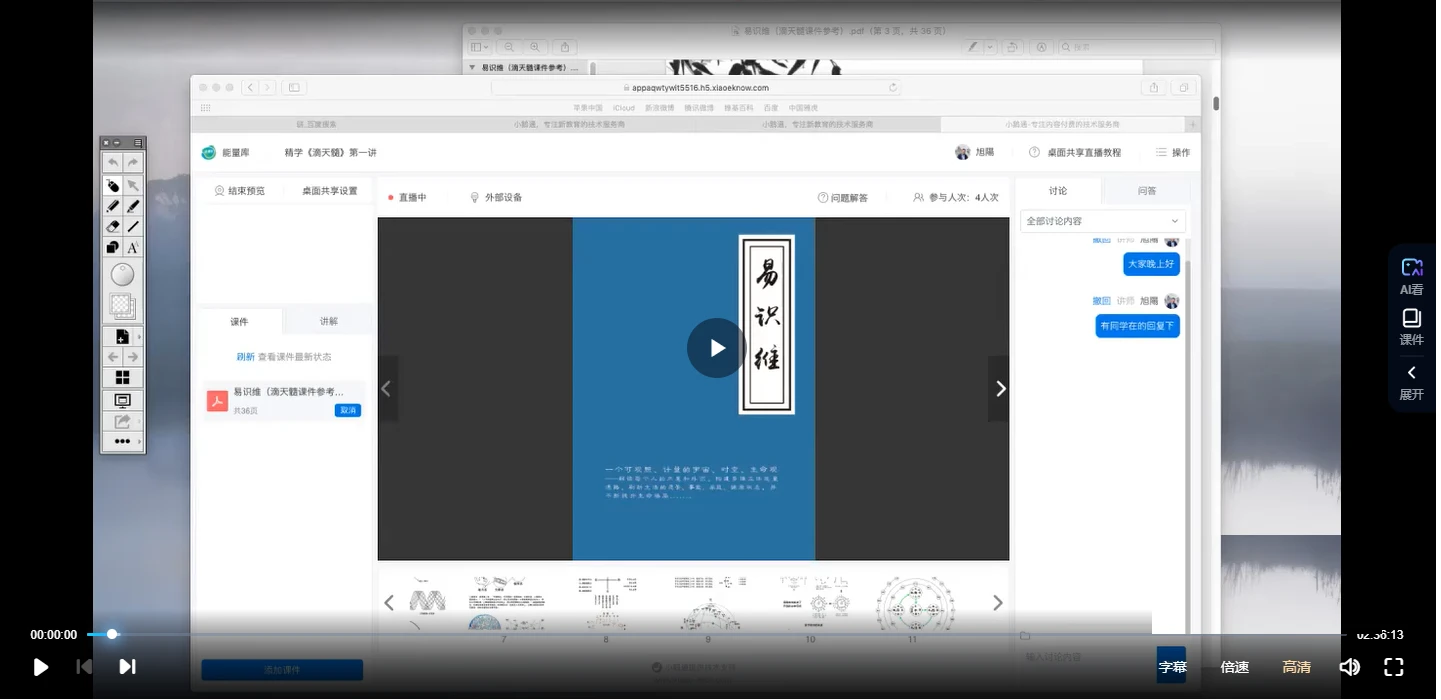Toggle subtitles with the 字幕 button
Viewport: 1441px width, 700px height.
click(1172, 667)
